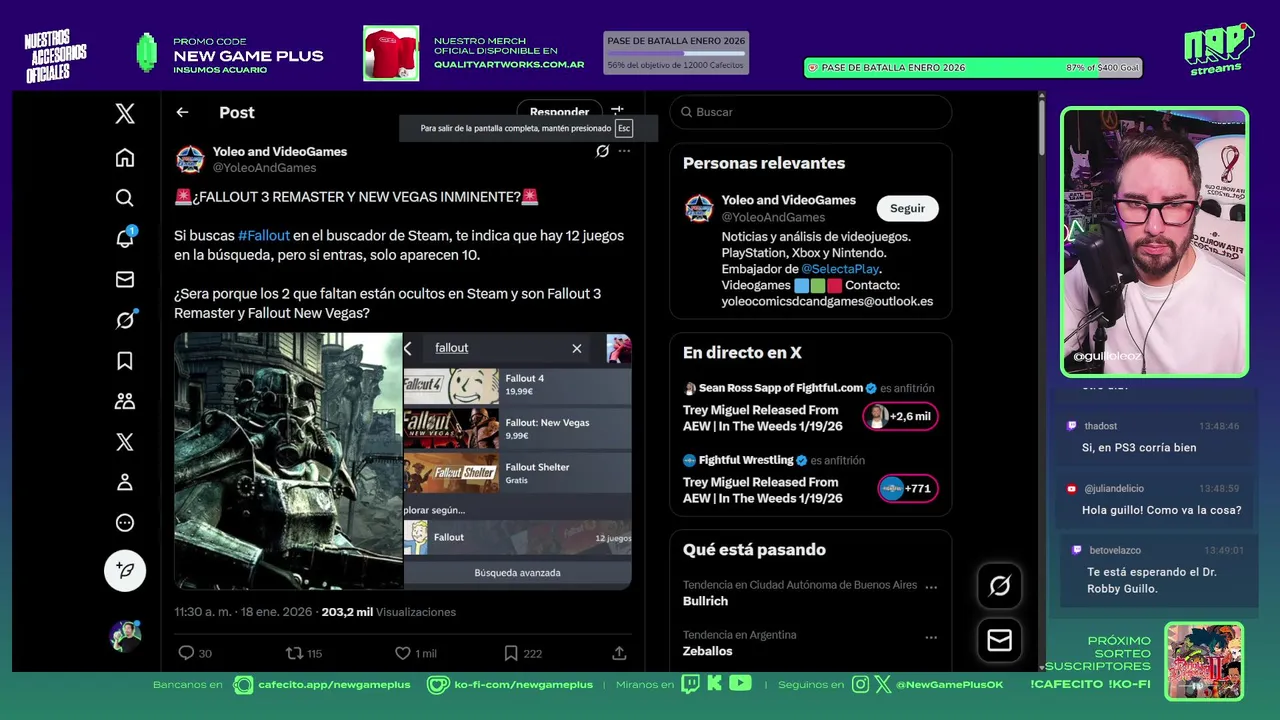Open Zeballos trend more options

tap(931, 637)
